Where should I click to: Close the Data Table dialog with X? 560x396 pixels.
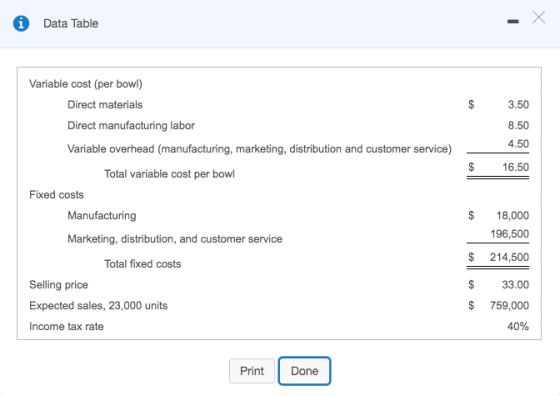[x=539, y=17]
